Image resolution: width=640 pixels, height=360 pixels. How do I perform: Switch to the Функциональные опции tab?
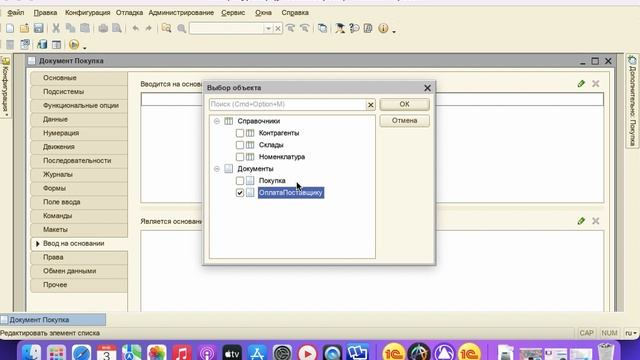[x=79, y=105]
